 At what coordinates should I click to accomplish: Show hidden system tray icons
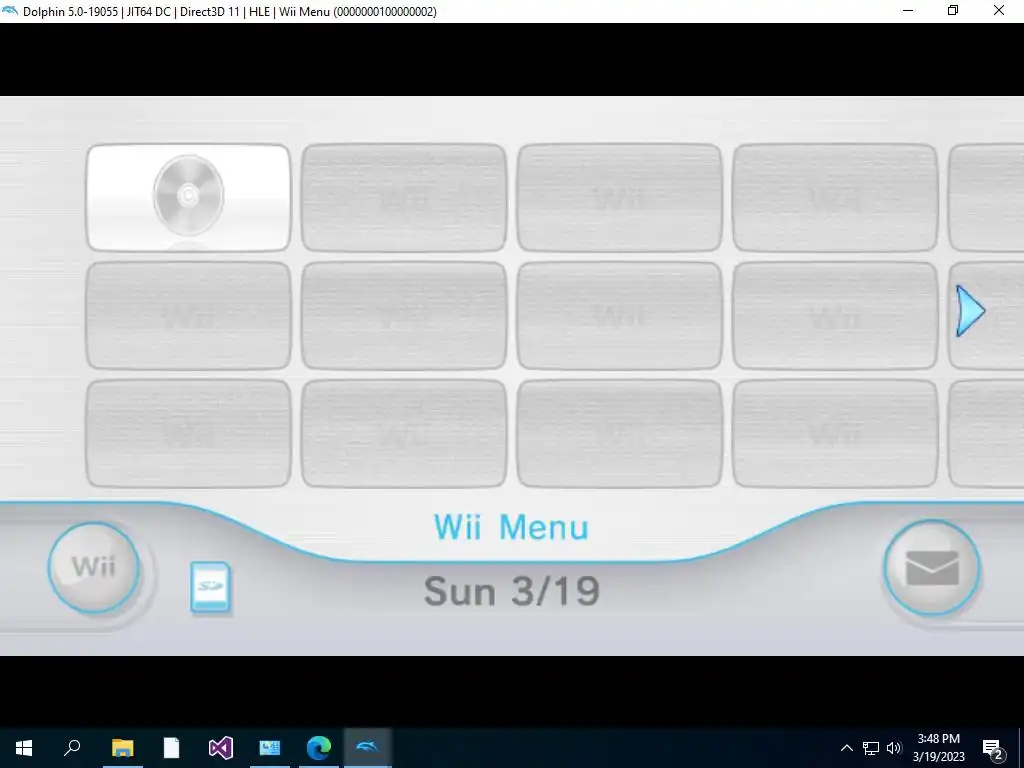[846, 748]
